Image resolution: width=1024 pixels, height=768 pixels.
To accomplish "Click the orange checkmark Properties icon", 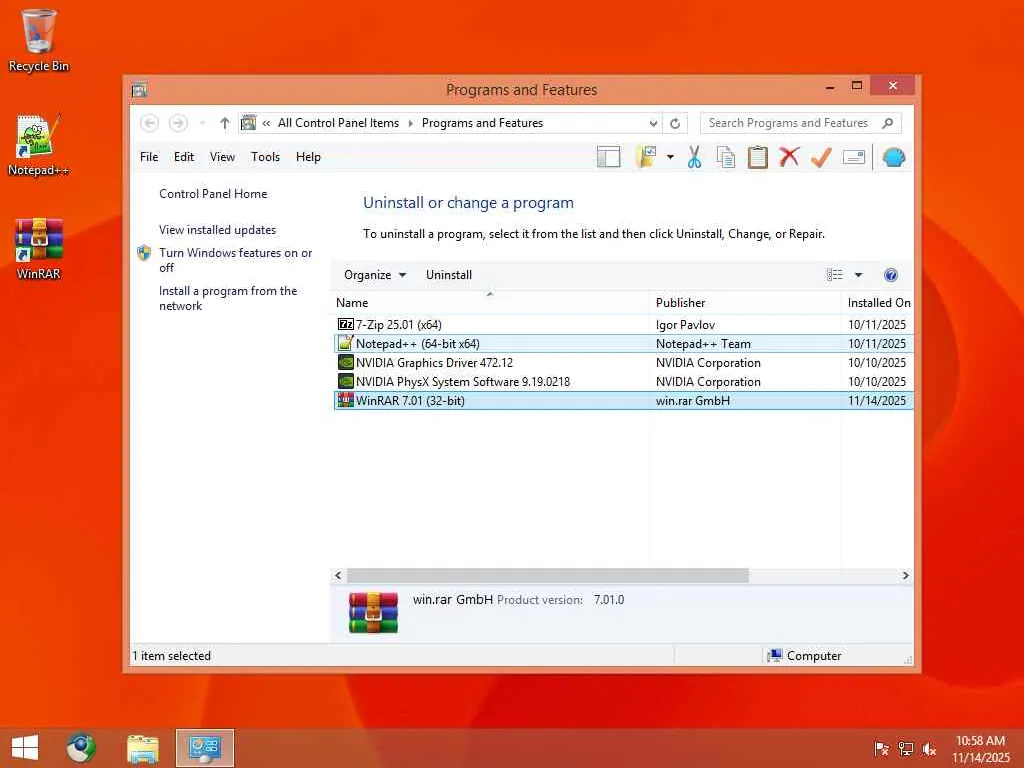I will 821,157.
